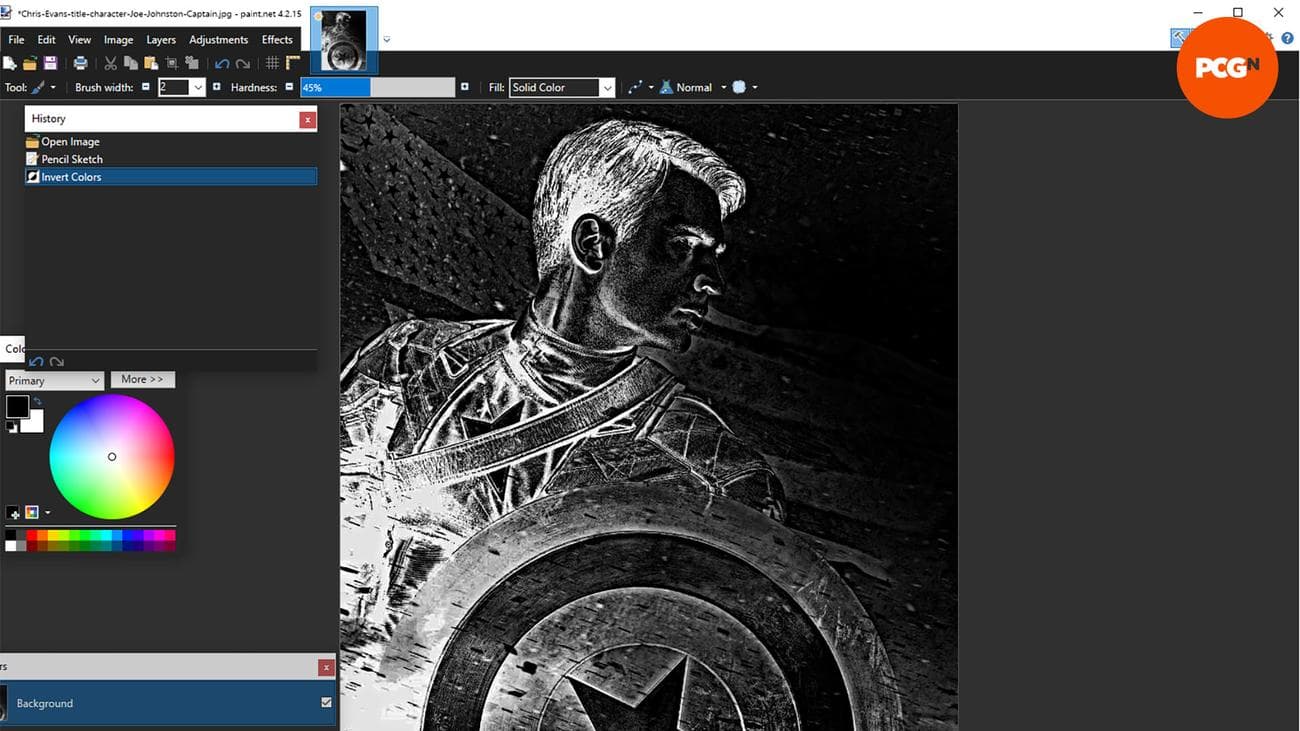1300x731 pixels.
Task: Click the add color to palette icon
Action: (x=13, y=513)
